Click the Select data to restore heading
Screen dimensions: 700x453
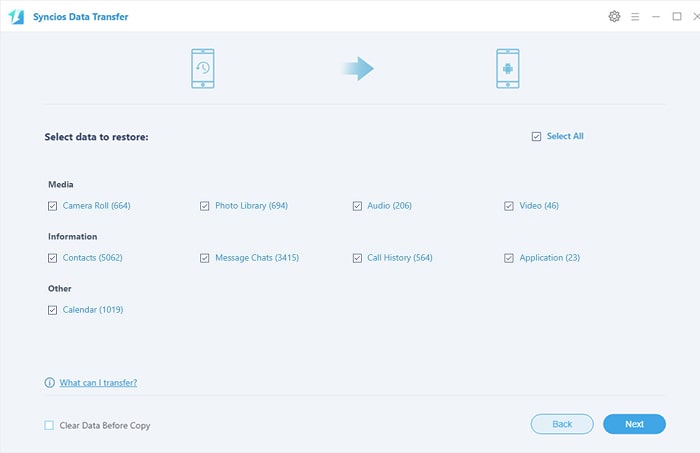pos(96,137)
